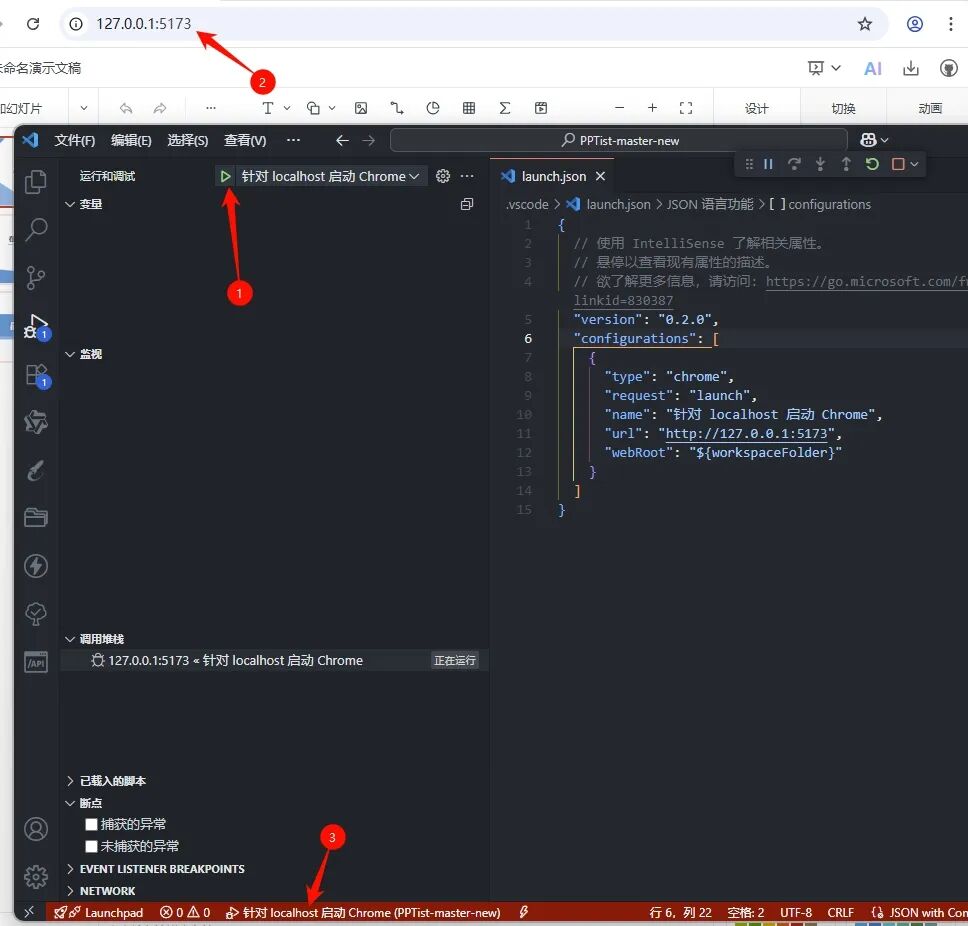Open the Accounts icon in the activity bar
968x926 pixels.
[x=36, y=828]
